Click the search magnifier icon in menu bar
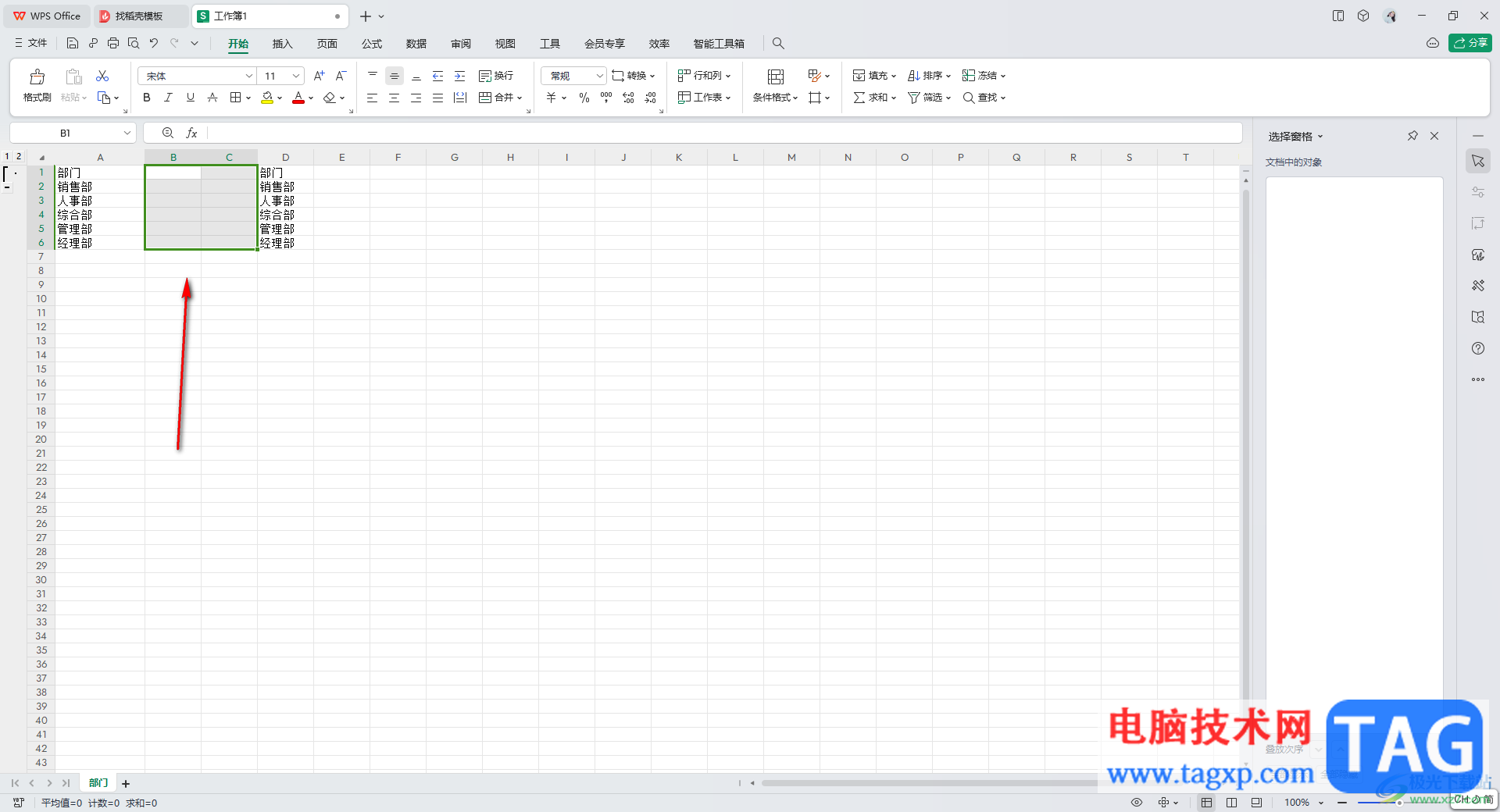 (x=778, y=43)
